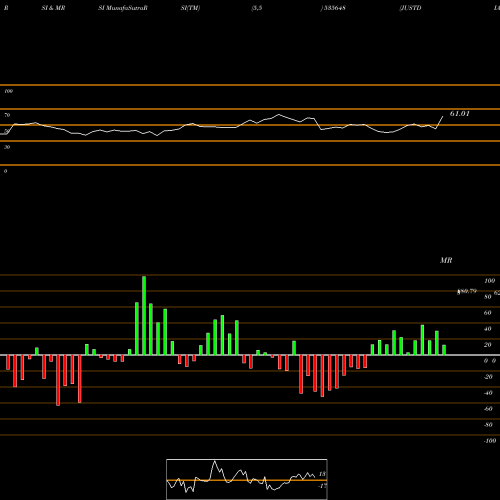Click the 'MR' panel title
The width and height of the screenshot is (500, 500).
tap(446, 260)
